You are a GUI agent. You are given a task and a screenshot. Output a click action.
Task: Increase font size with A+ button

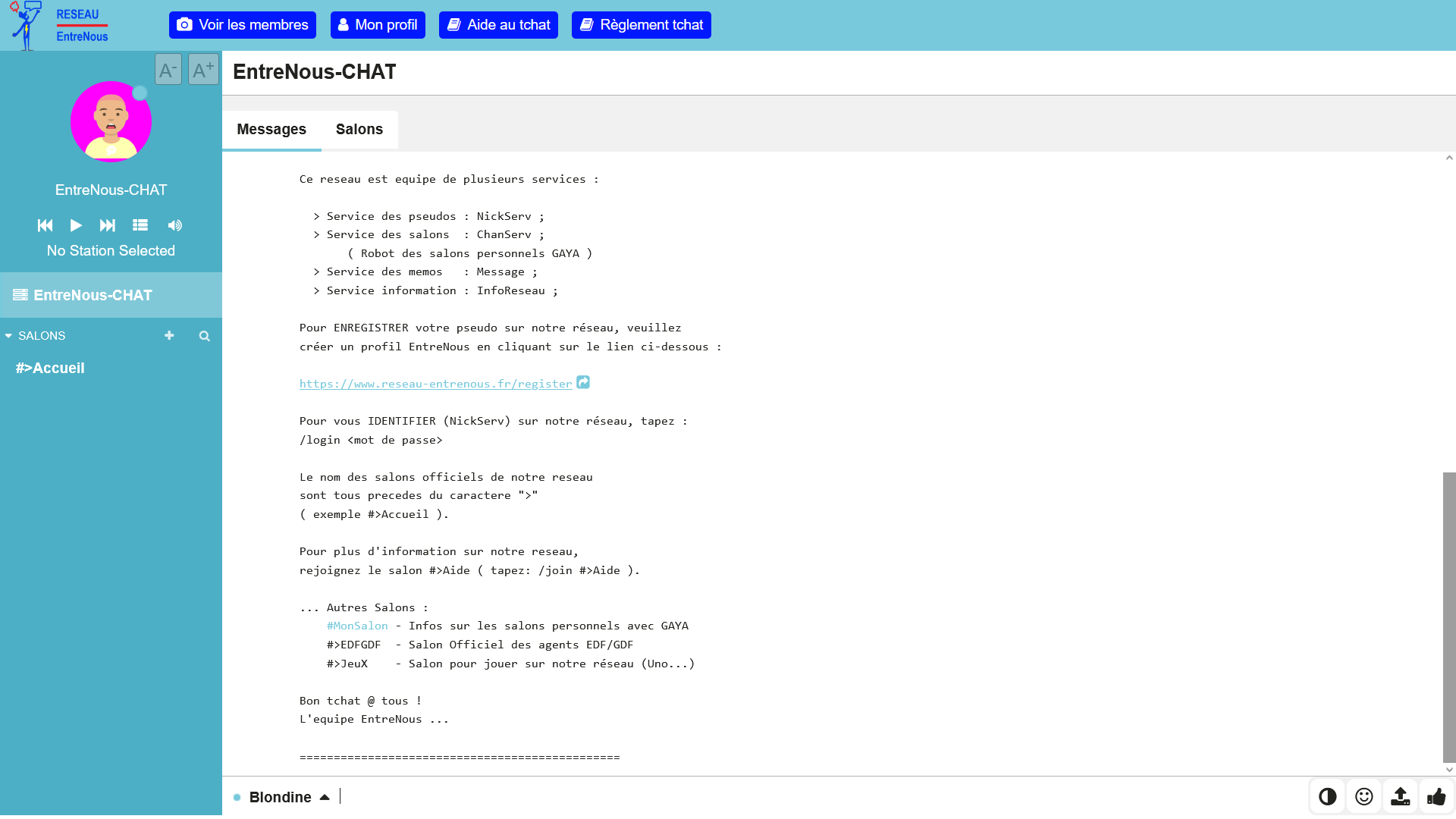[203, 70]
